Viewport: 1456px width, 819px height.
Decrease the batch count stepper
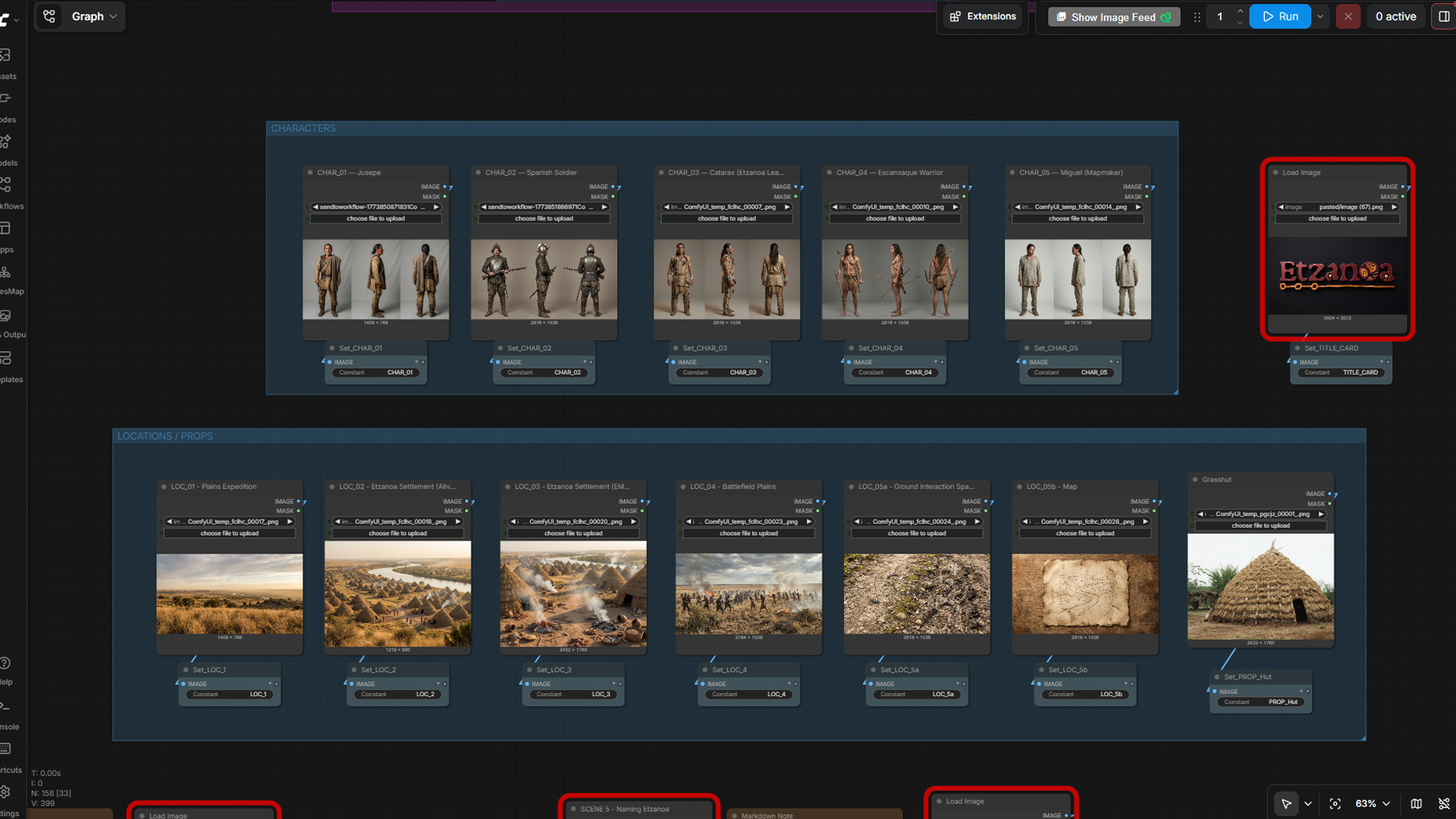1240,22
